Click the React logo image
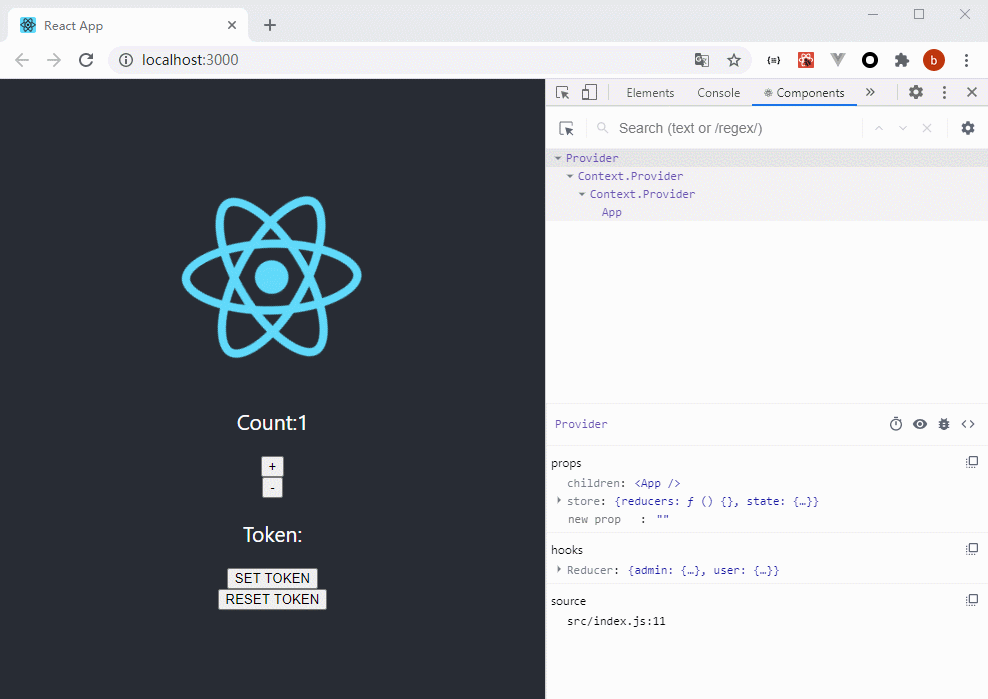This screenshot has height=699, width=988. (272, 277)
